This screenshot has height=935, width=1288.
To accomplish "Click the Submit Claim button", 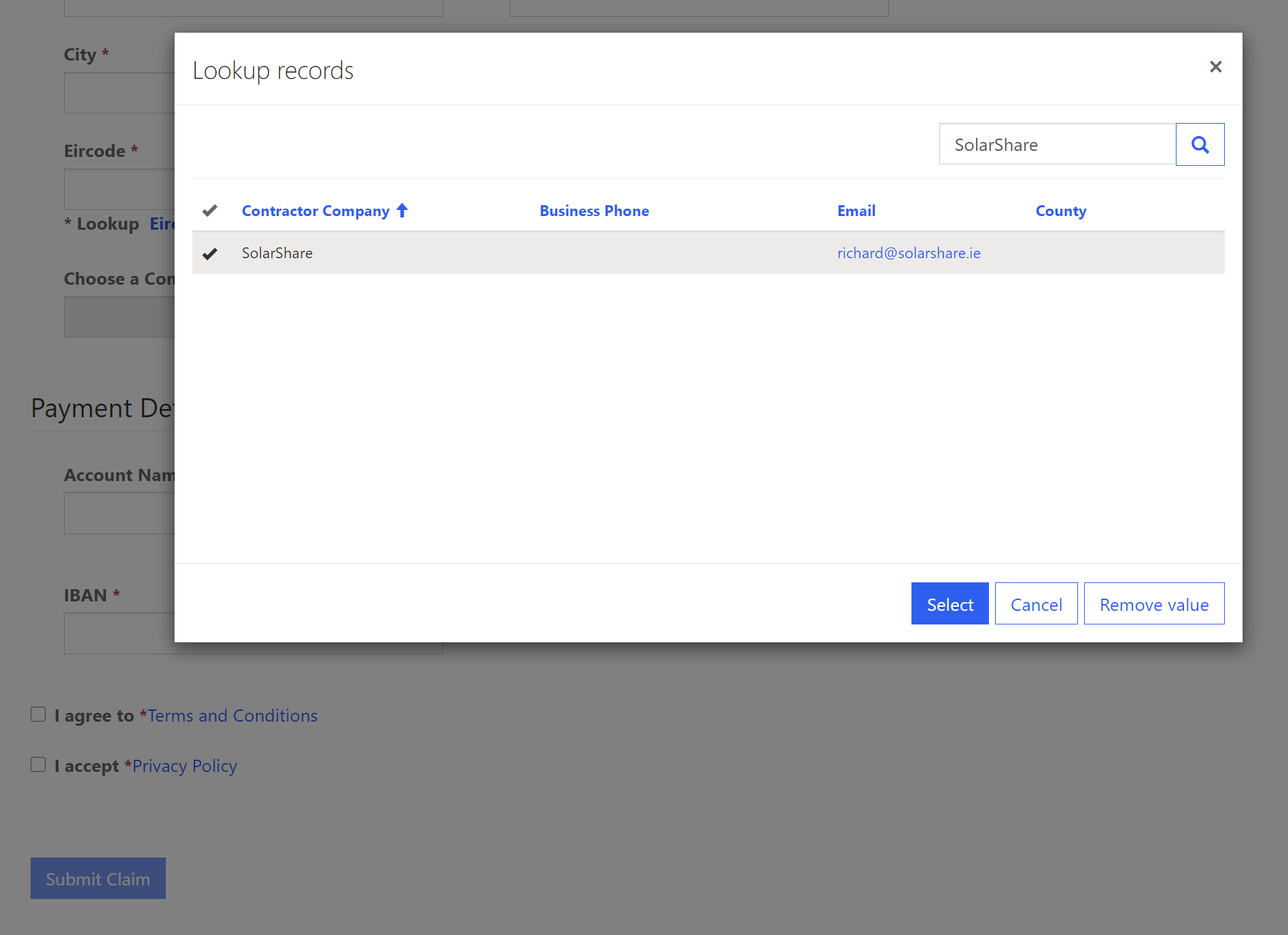I will 98,879.
